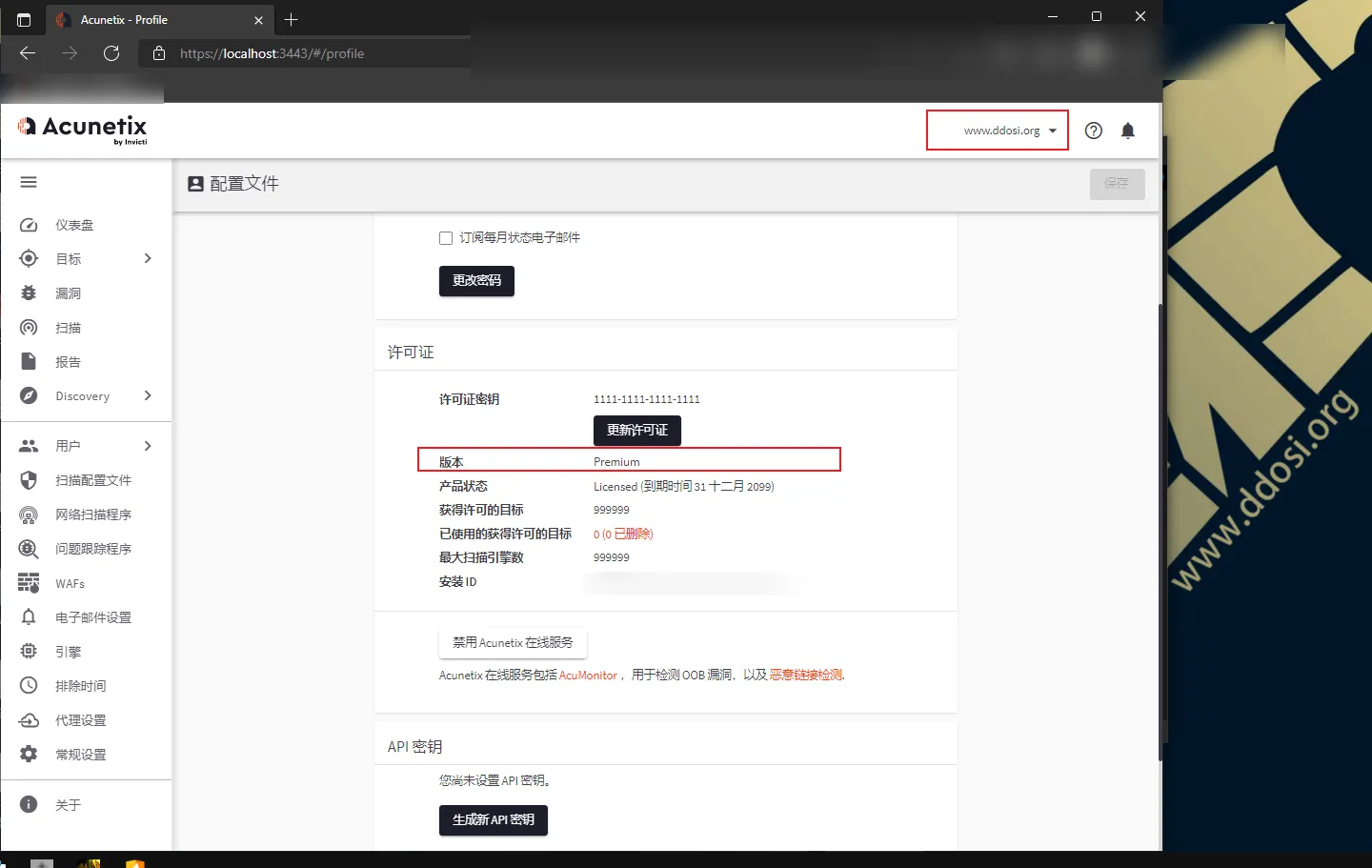Click the engines chip icon
This screenshot has height=868, width=1372.
[x=29, y=651]
